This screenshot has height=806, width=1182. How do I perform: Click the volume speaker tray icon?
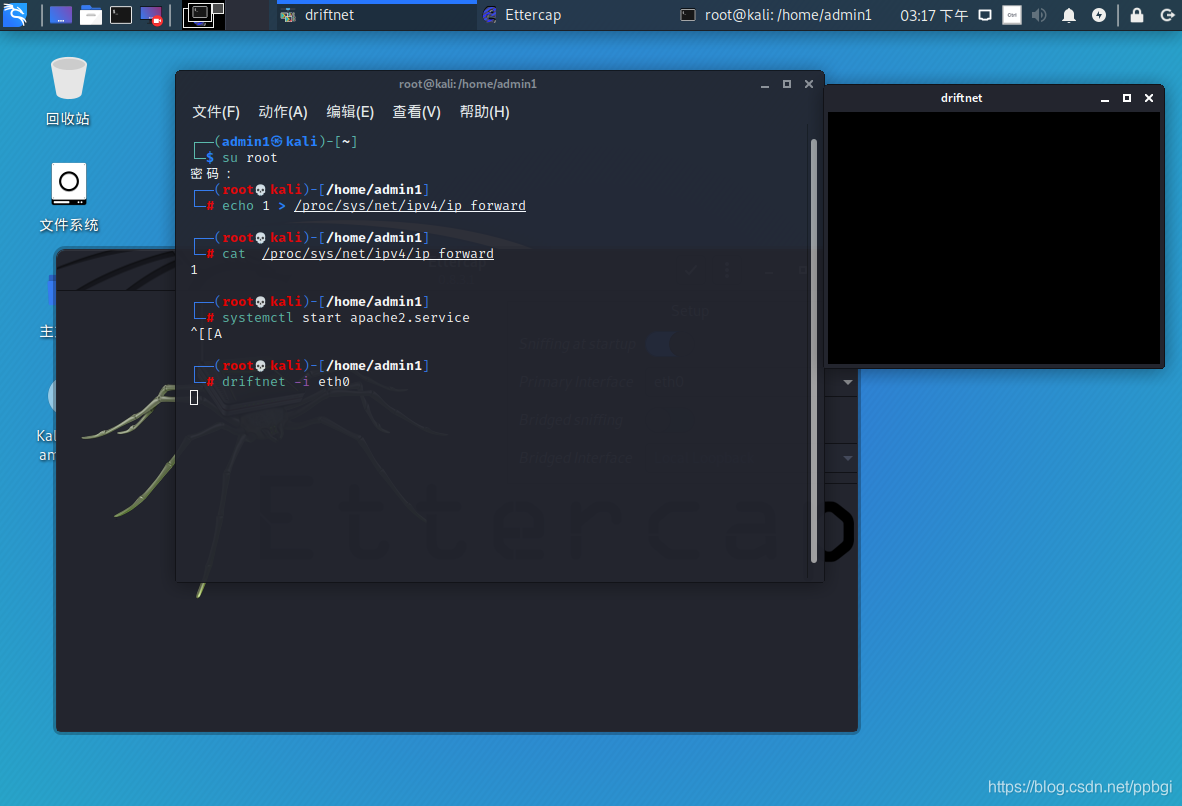(1040, 15)
